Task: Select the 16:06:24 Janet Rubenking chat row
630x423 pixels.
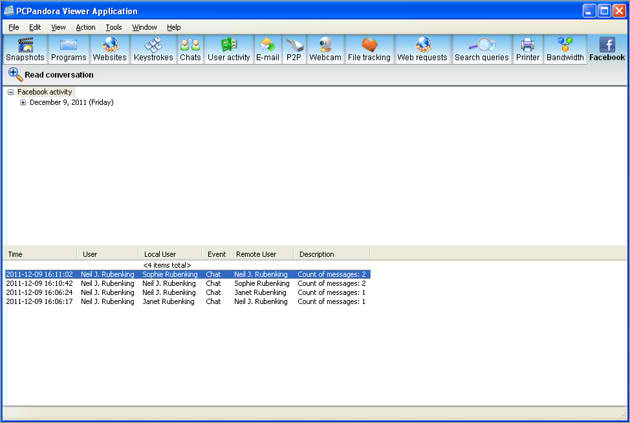Action: point(186,292)
